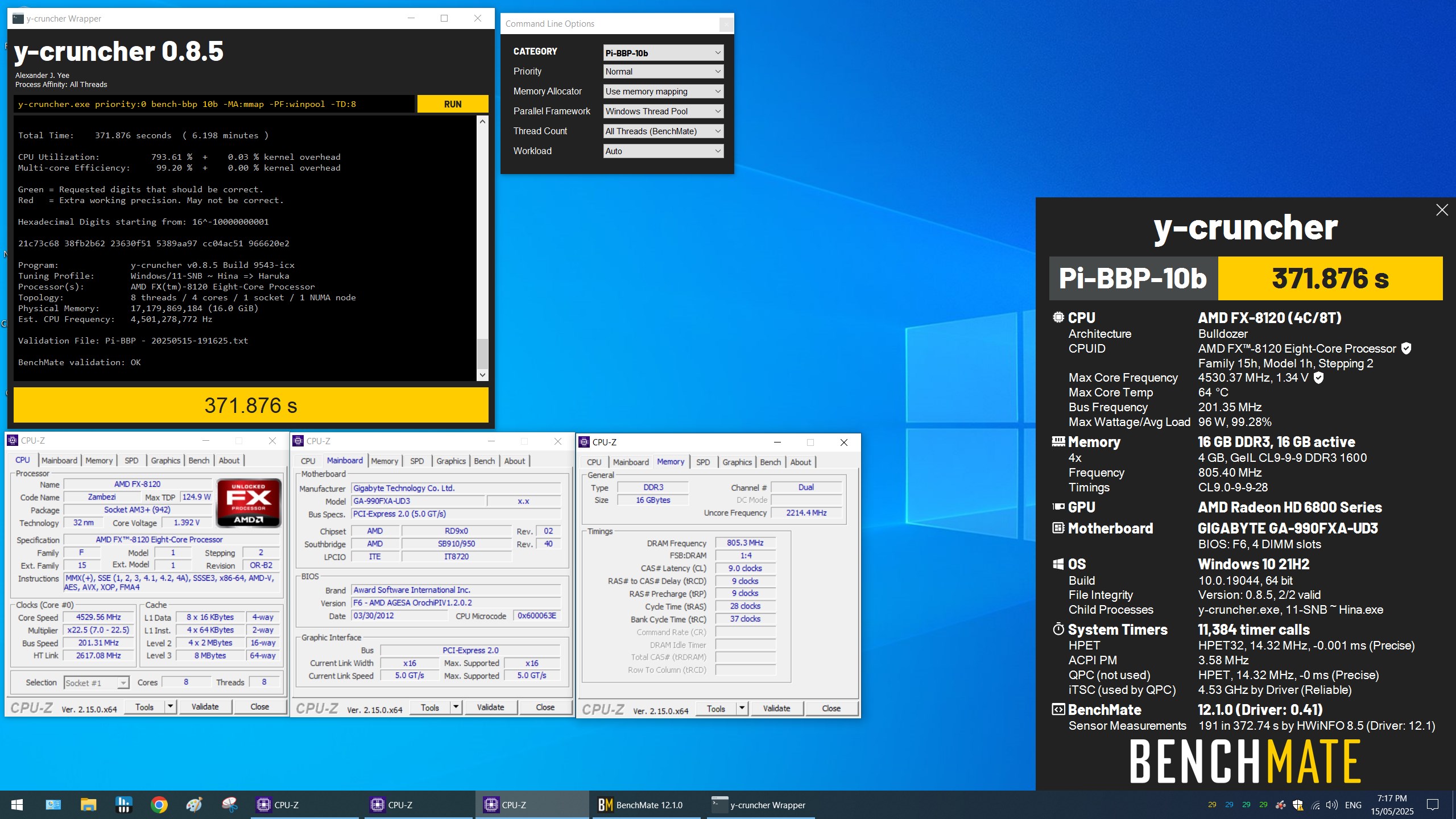Select CPU tab in middle CPU-Z window
The image size is (1456, 819).
point(308,461)
